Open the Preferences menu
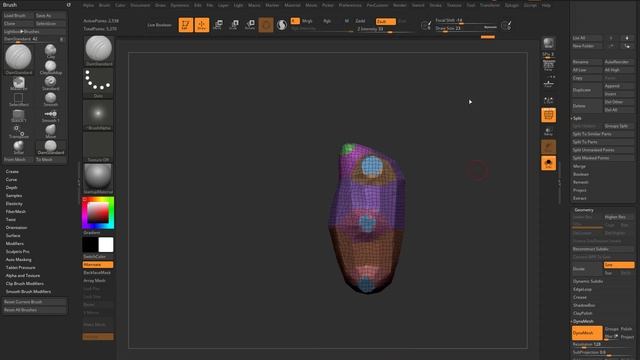Image resolution: width=640 pixels, height=360 pixels. (350, 5)
